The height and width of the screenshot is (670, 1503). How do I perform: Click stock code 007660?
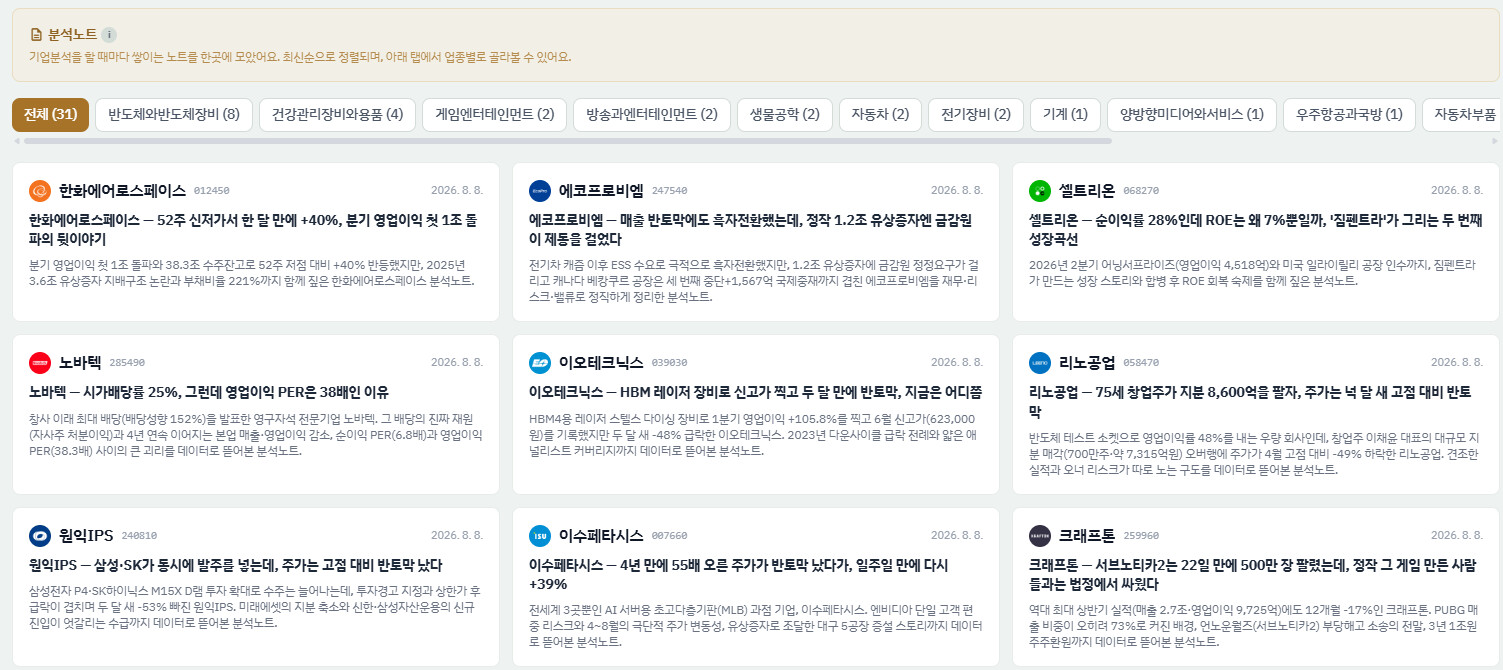point(670,537)
